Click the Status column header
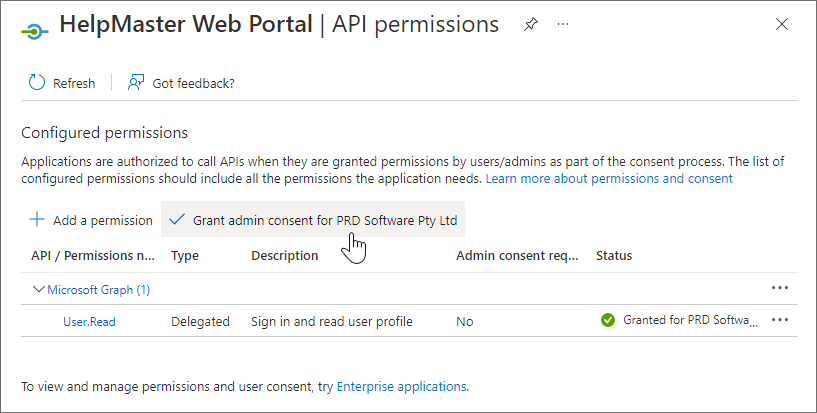The width and height of the screenshot is (817, 413). (614, 256)
